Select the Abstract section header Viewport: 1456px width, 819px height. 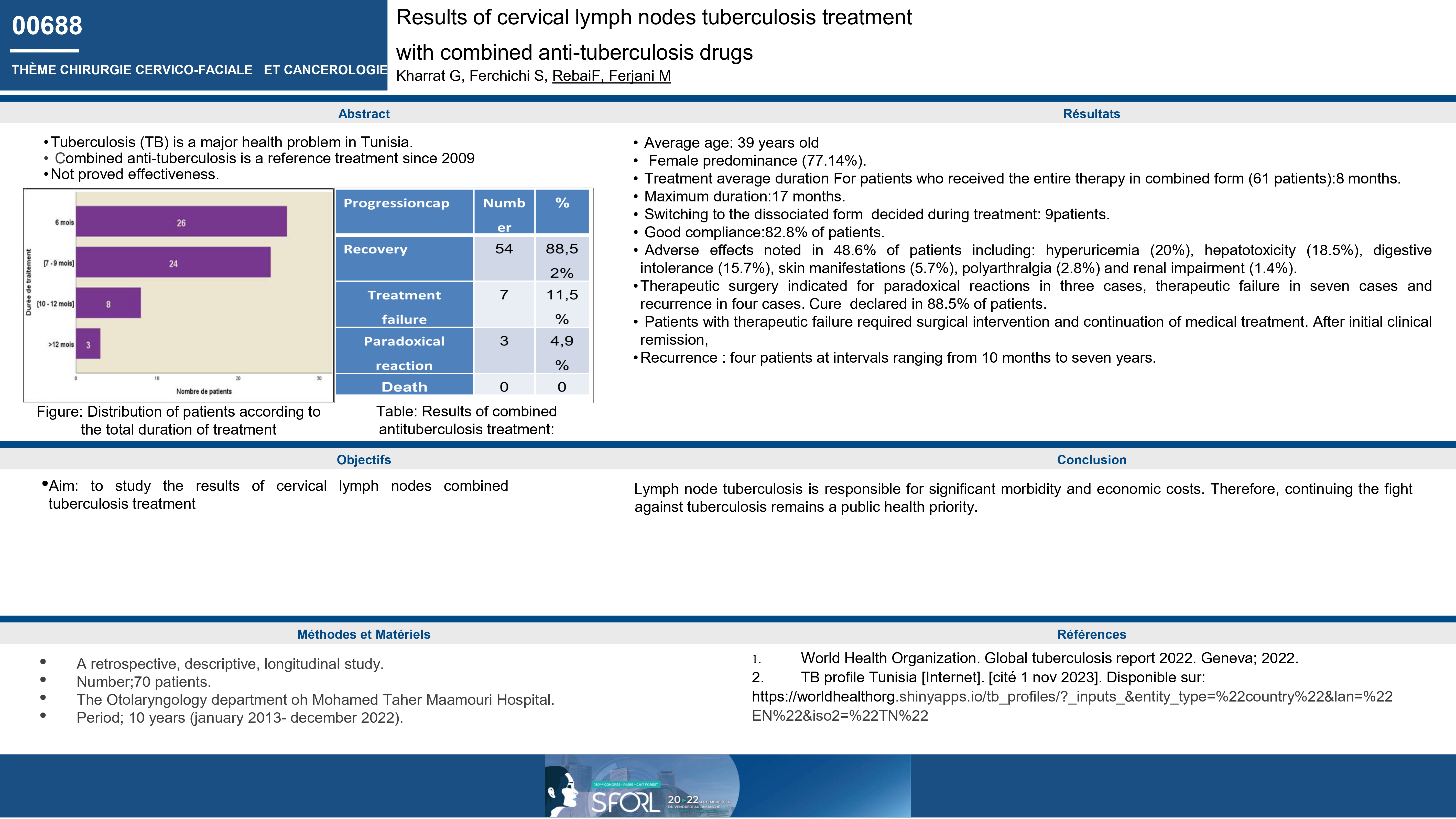tap(363, 114)
